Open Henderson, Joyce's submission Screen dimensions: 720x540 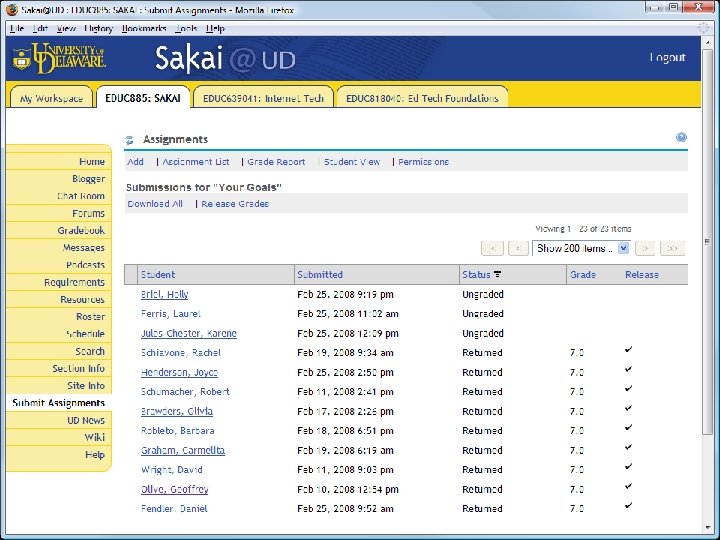[179, 372]
